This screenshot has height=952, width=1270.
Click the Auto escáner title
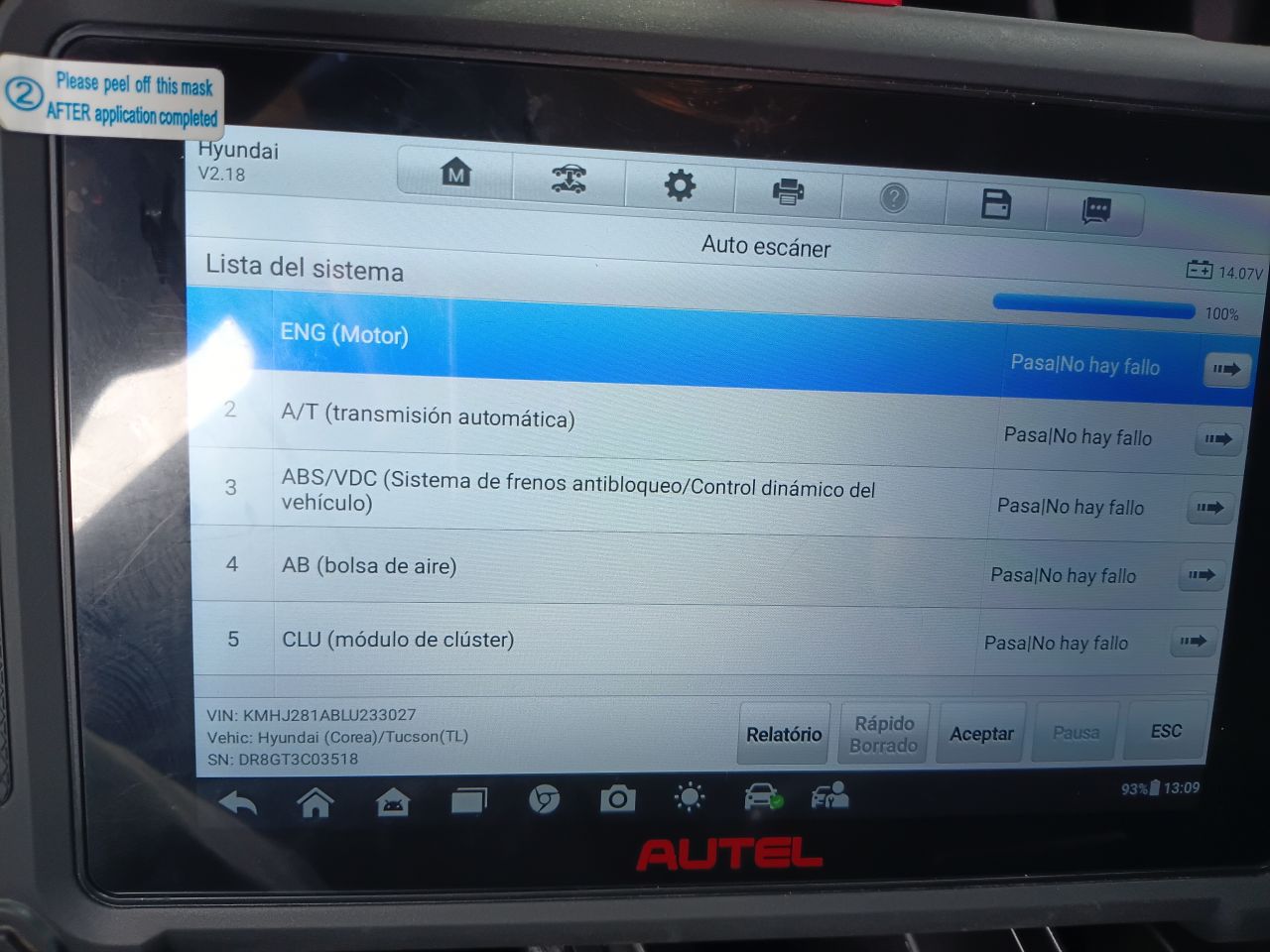[x=766, y=246]
